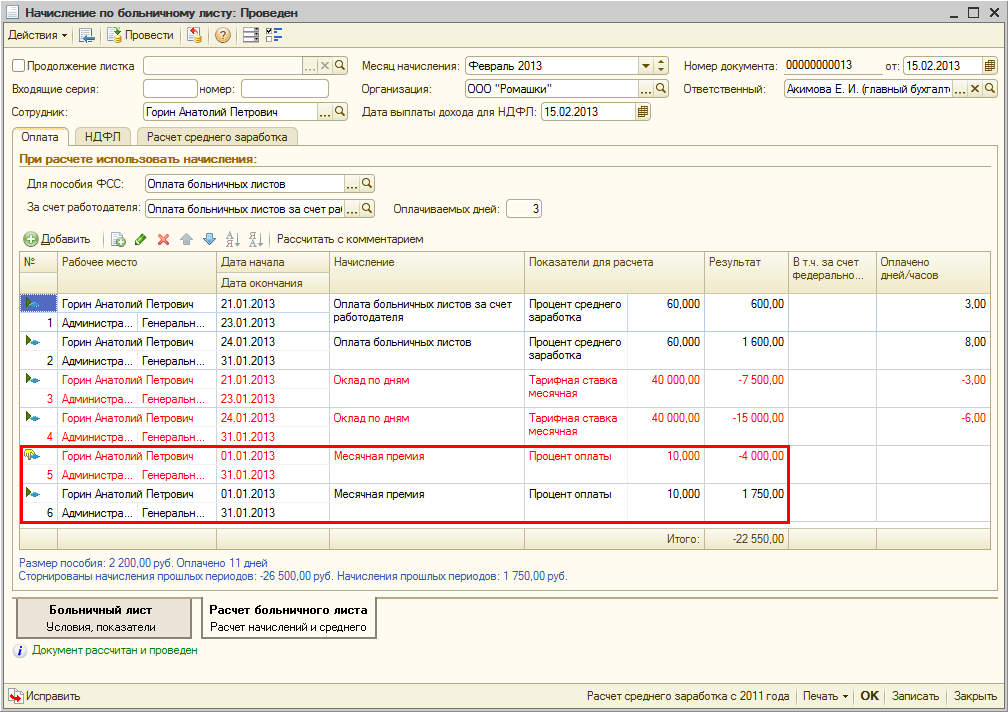Screen dimensions: 1008x712
Task: Click the help question mark icon
Action: coord(222,35)
